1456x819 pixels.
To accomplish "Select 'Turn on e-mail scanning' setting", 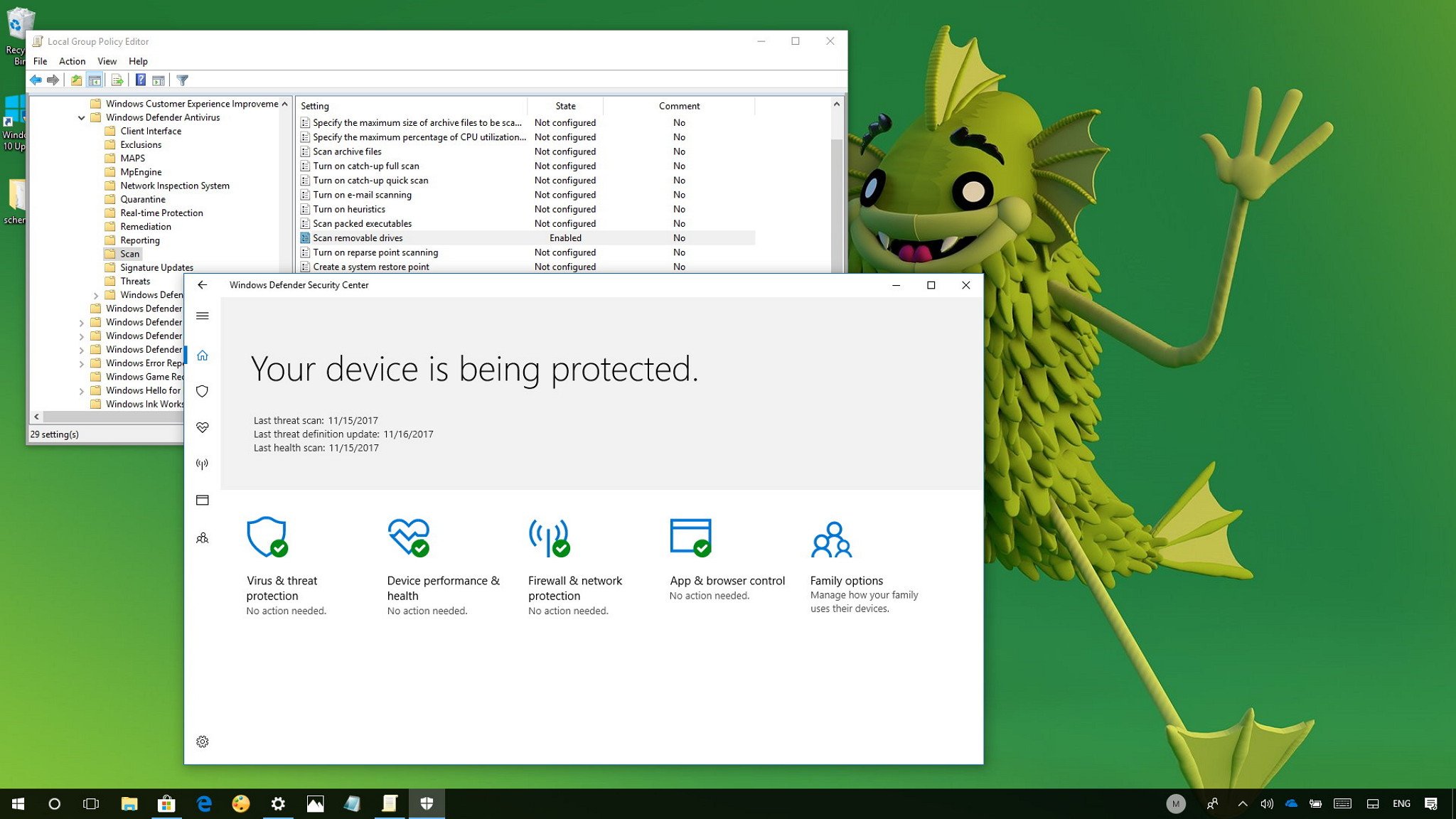I will [x=527, y=195].
